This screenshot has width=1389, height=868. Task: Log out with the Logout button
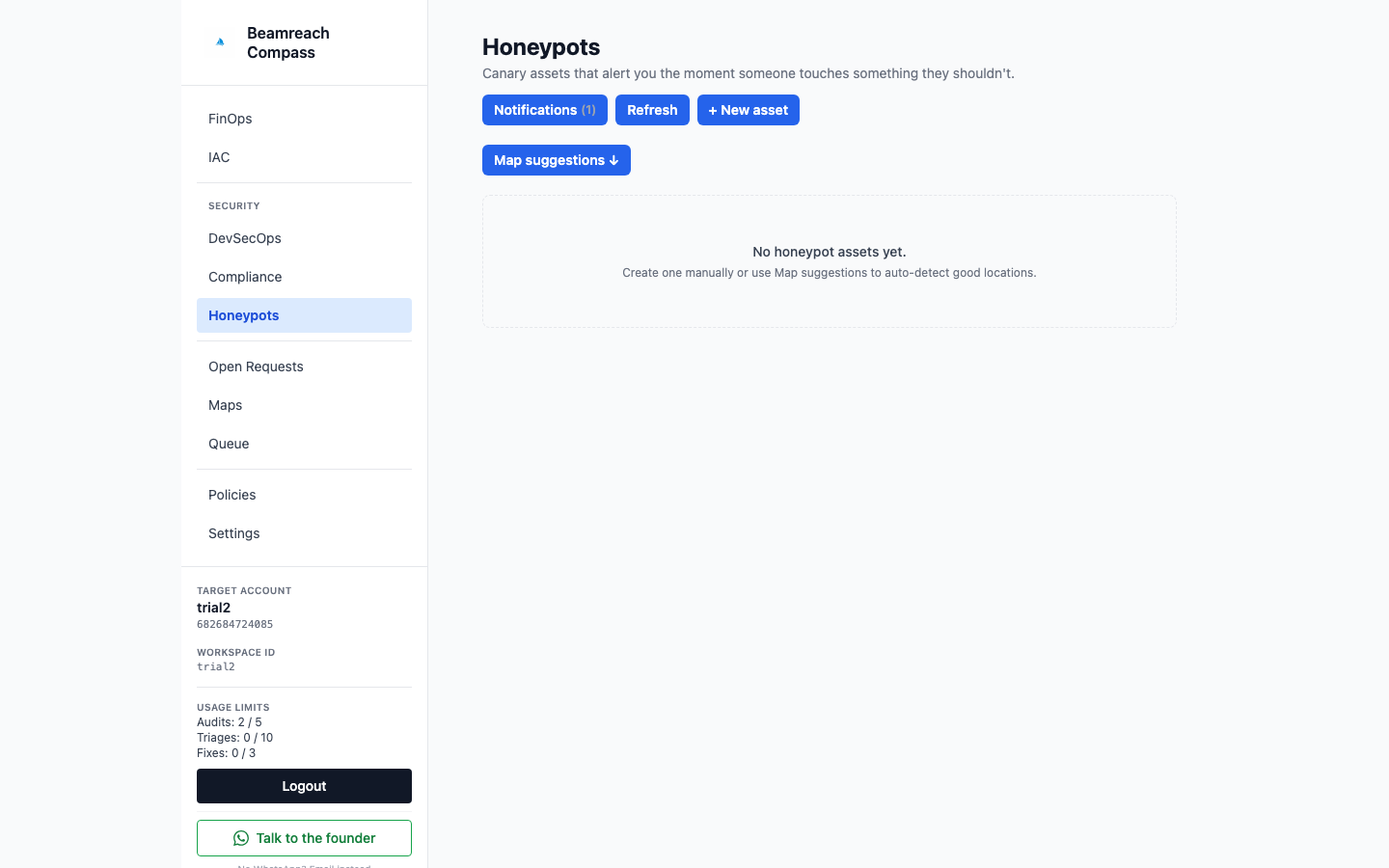click(304, 786)
